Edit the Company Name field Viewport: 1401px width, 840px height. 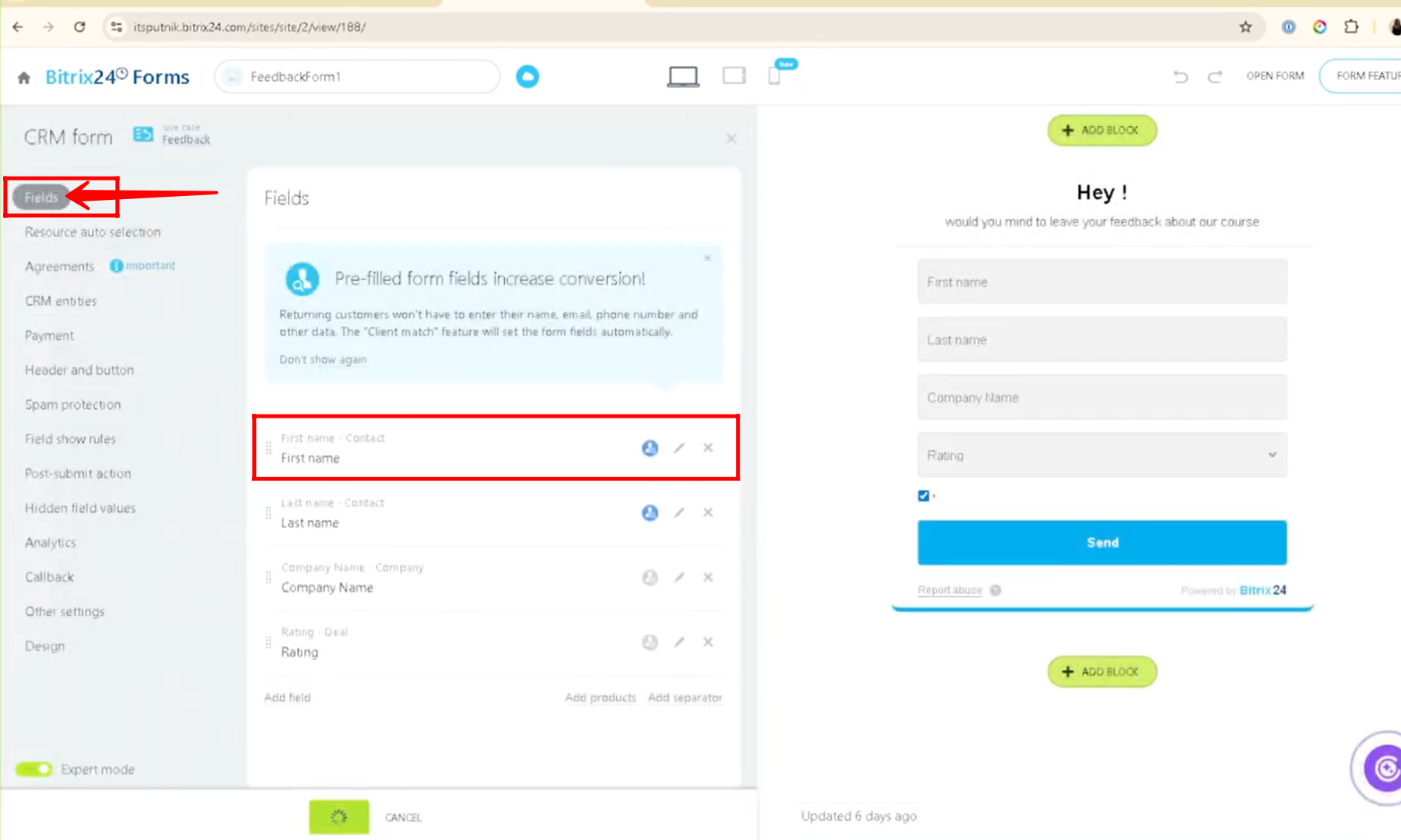click(x=679, y=577)
